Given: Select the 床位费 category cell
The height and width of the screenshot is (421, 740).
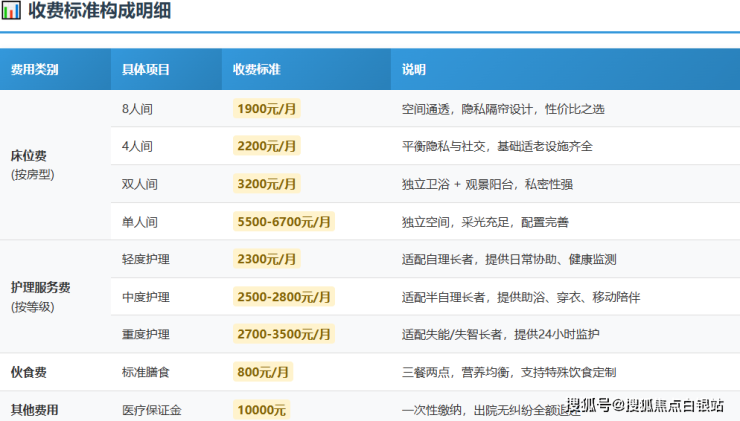Looking at the screenshot, I should click(29, 164).
